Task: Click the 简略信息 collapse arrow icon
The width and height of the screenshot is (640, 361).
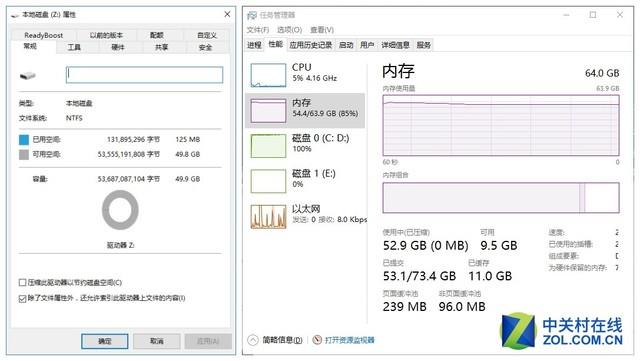Action: point(253,340)
